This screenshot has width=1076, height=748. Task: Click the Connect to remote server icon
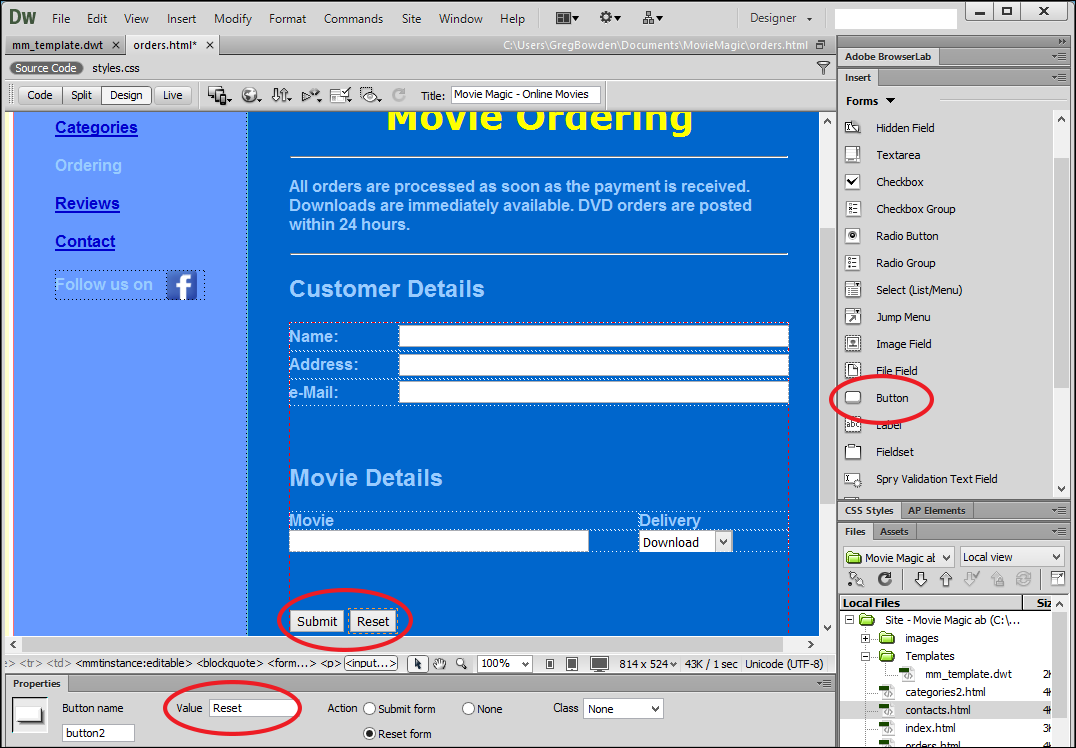click(x=856, y=579)
